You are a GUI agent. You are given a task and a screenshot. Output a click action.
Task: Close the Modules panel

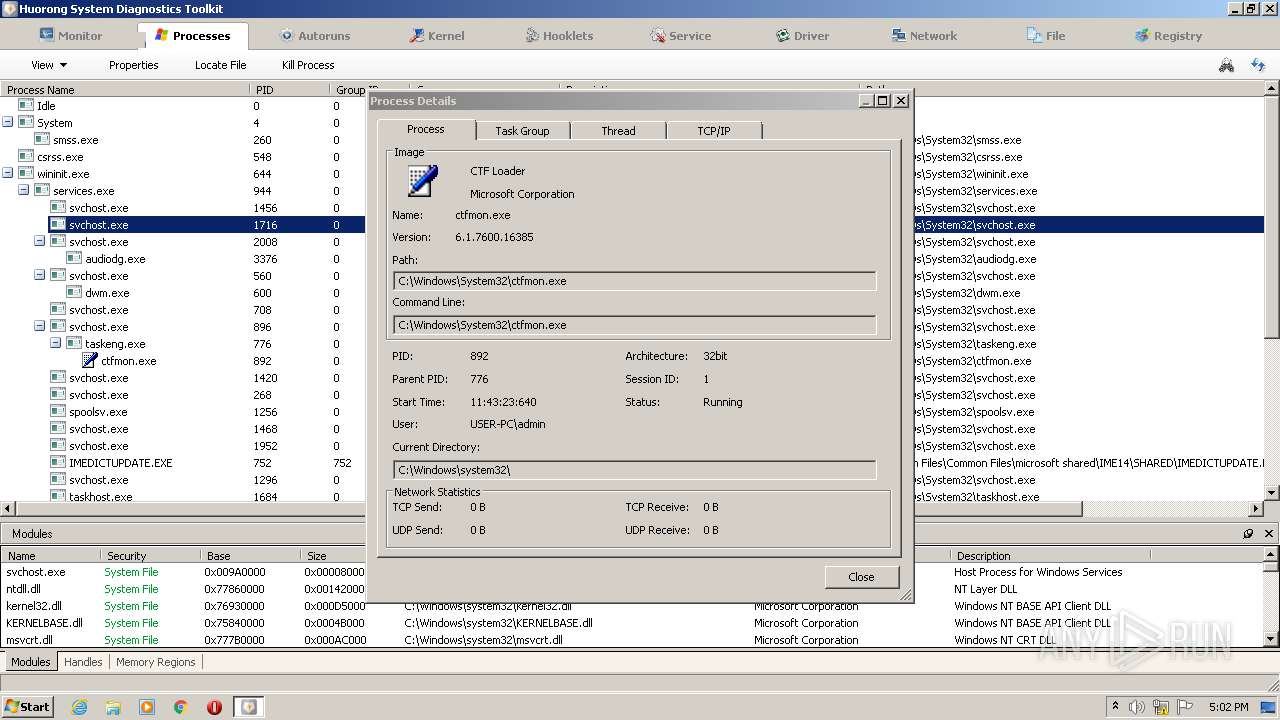(1268, 534)
